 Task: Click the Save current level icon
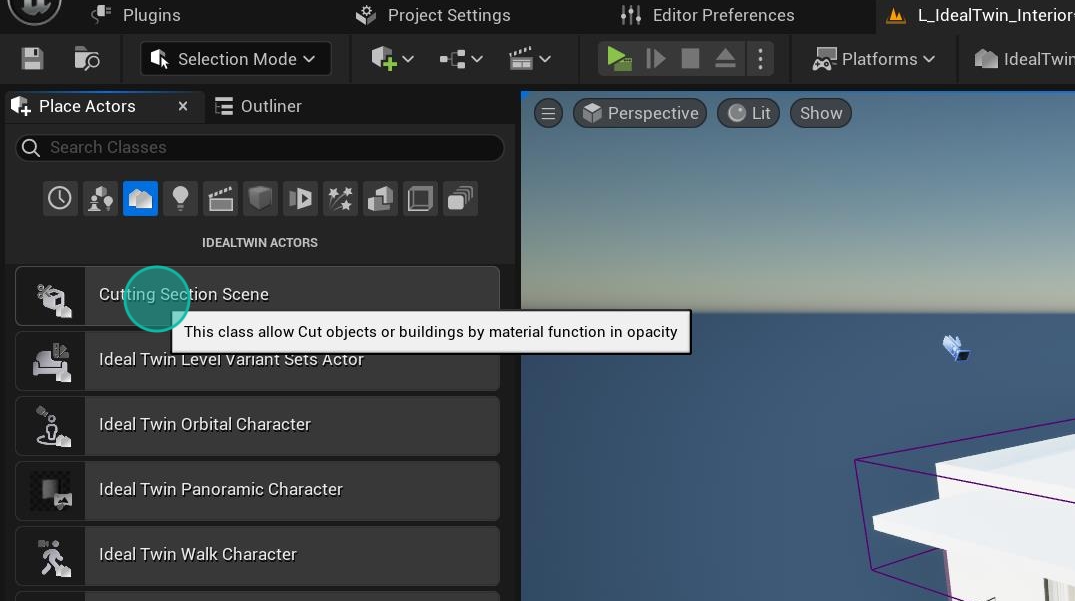[32, 59]
